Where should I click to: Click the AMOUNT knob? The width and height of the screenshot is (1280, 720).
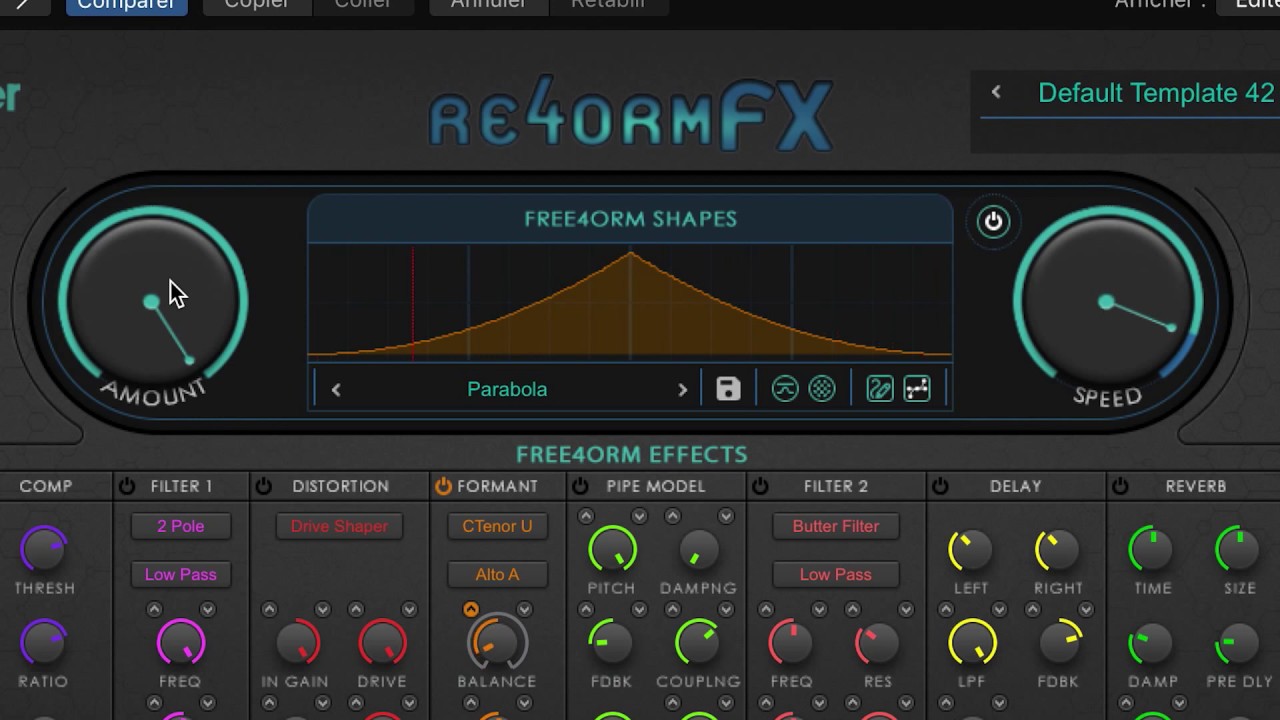(152, 301)
